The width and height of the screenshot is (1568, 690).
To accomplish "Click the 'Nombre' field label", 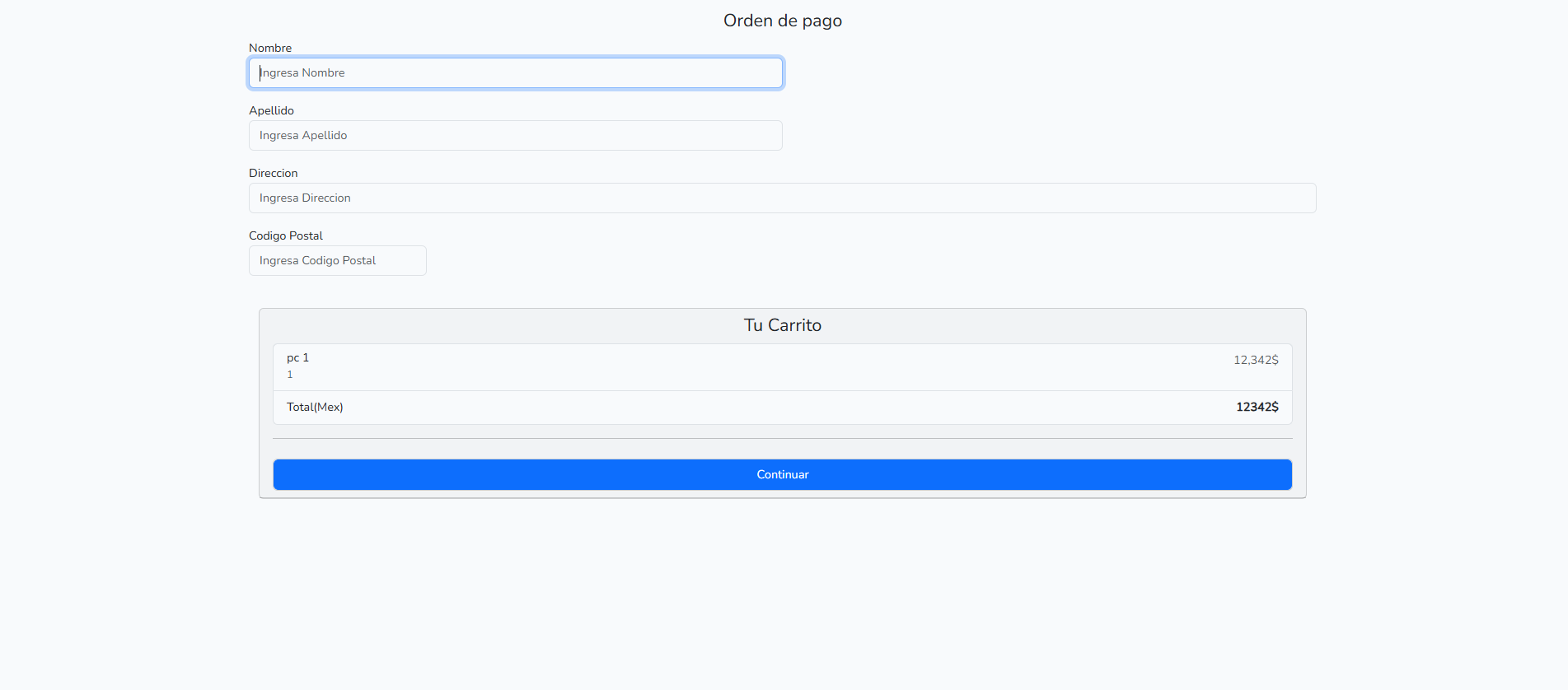I will coord(270,48).
